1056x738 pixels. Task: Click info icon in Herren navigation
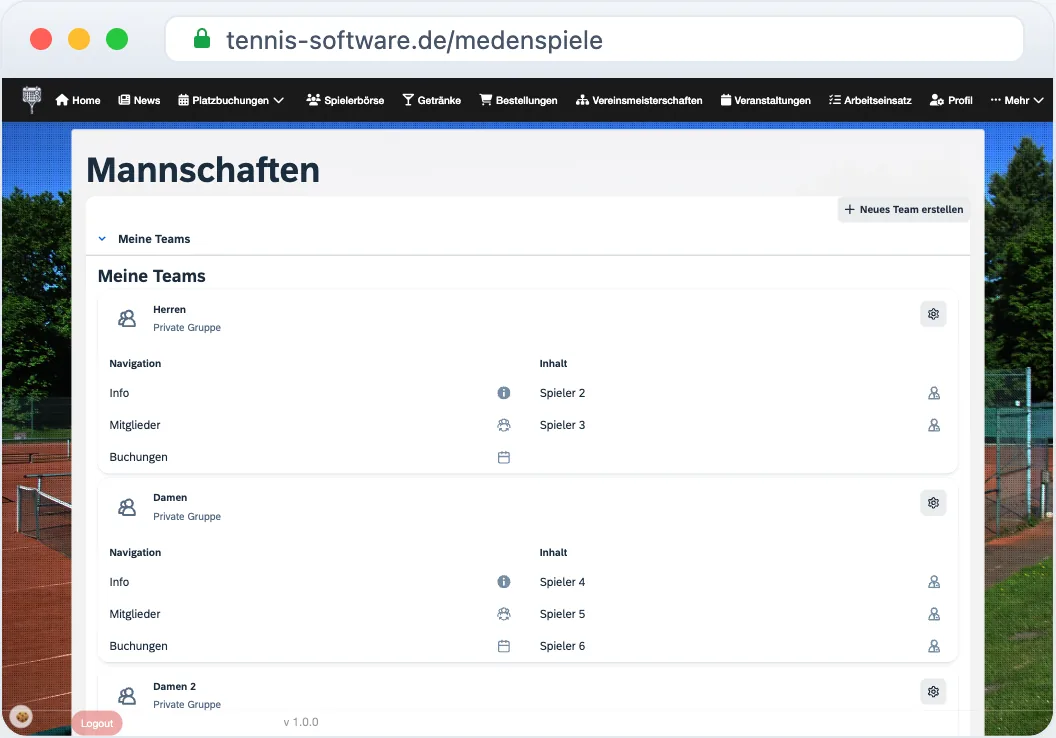(504, 393)
